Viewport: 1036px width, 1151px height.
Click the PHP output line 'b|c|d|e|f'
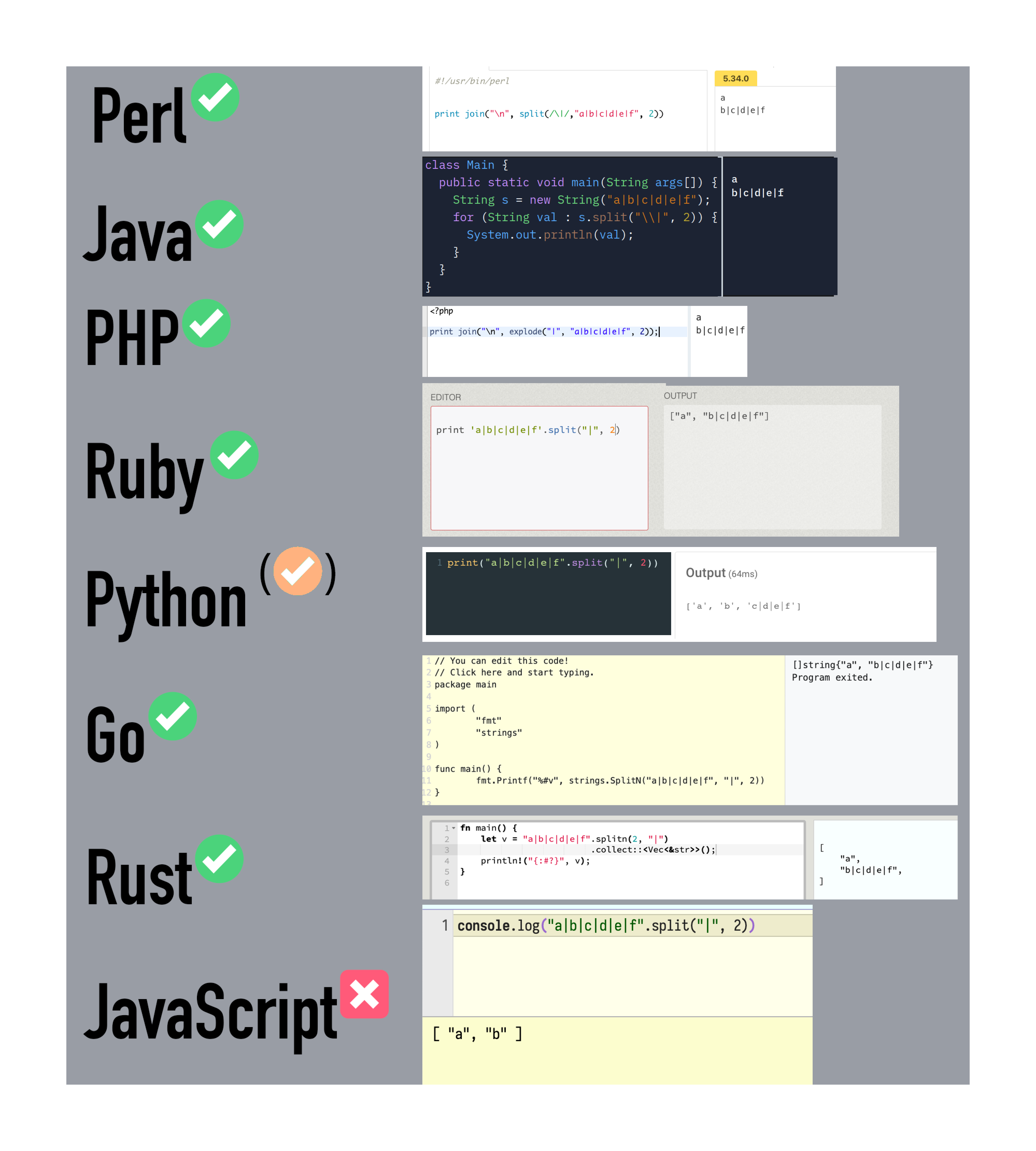pyautogui.click(x=720, y=330)
